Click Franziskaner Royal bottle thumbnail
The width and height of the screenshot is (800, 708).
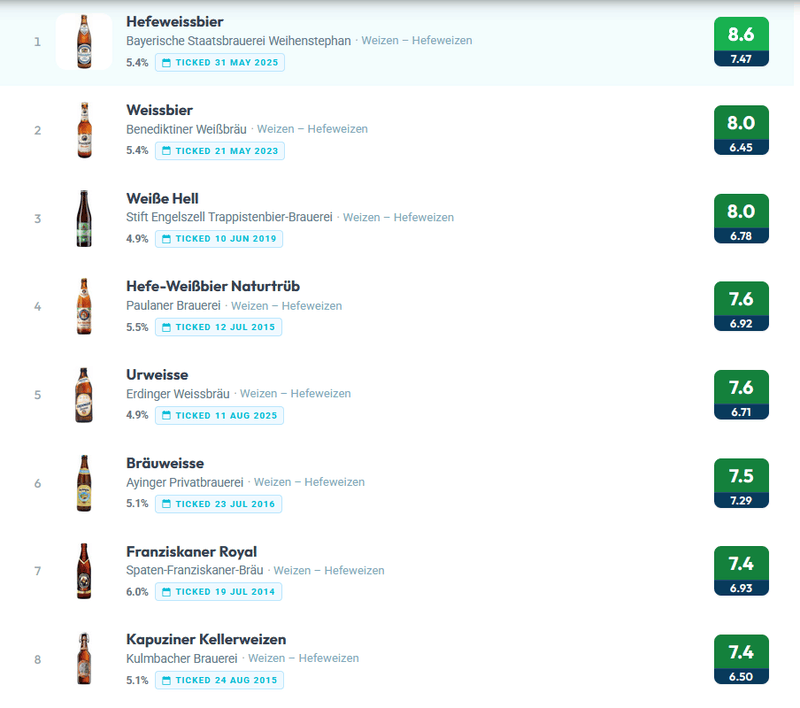(84, 571)
